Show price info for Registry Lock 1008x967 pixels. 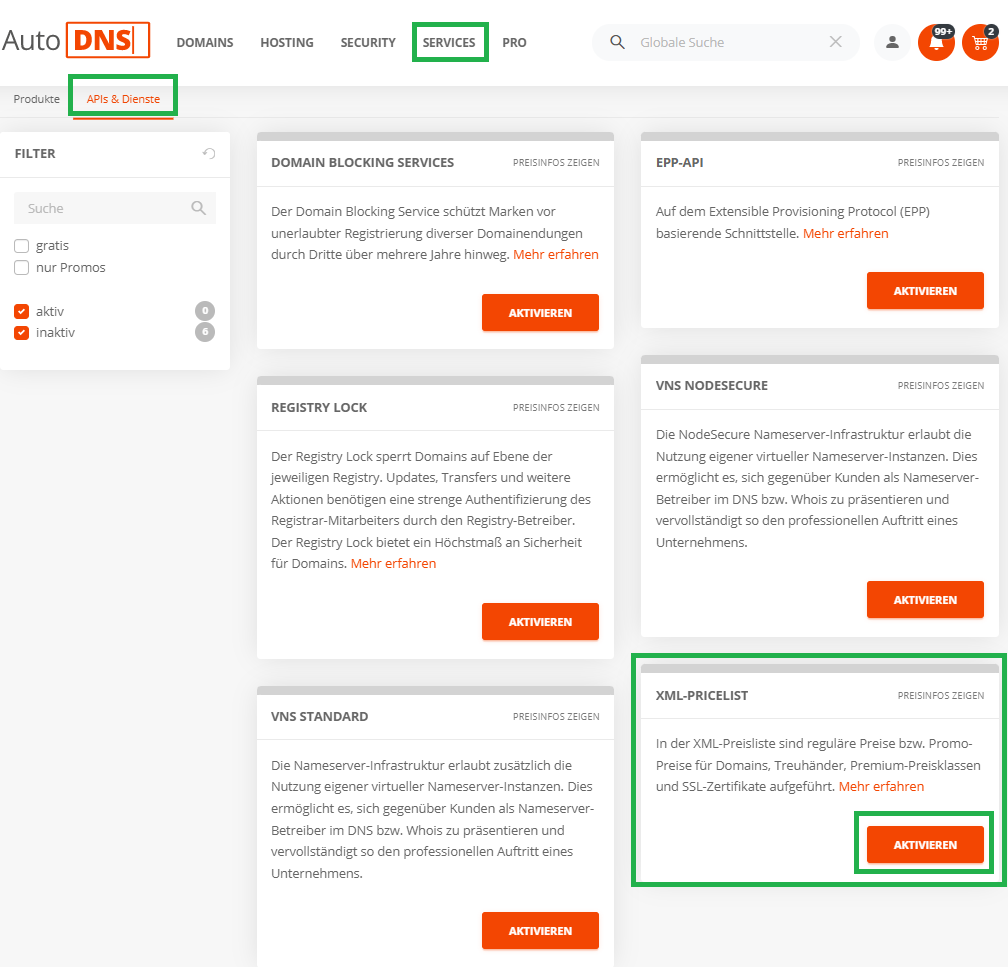(556, 408)
